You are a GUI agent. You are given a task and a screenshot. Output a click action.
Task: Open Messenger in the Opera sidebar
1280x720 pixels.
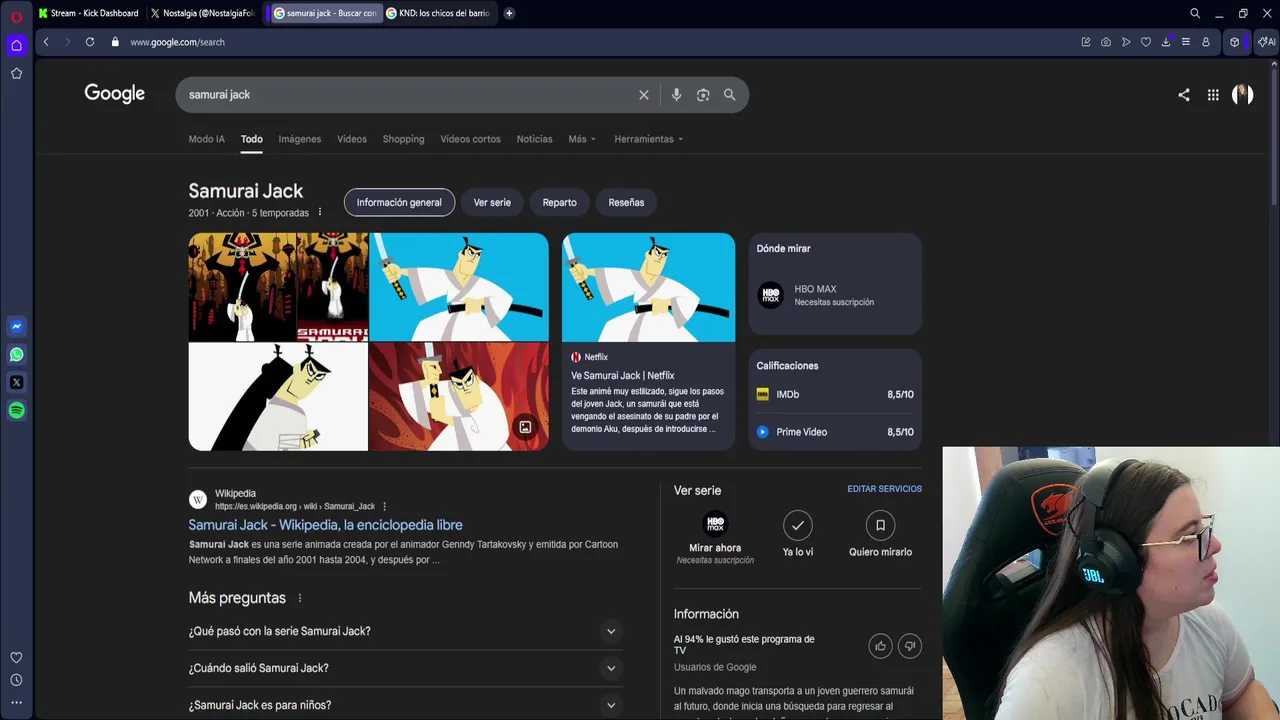point(16,326)
